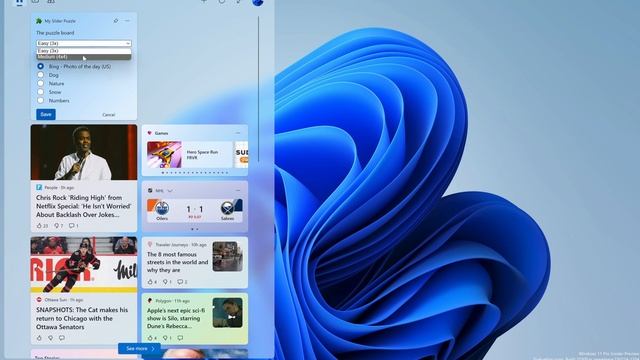Click the Oilers team logo
Image resolution: width=640 pixels, height=360 pixels.
(x=162, y=208)
